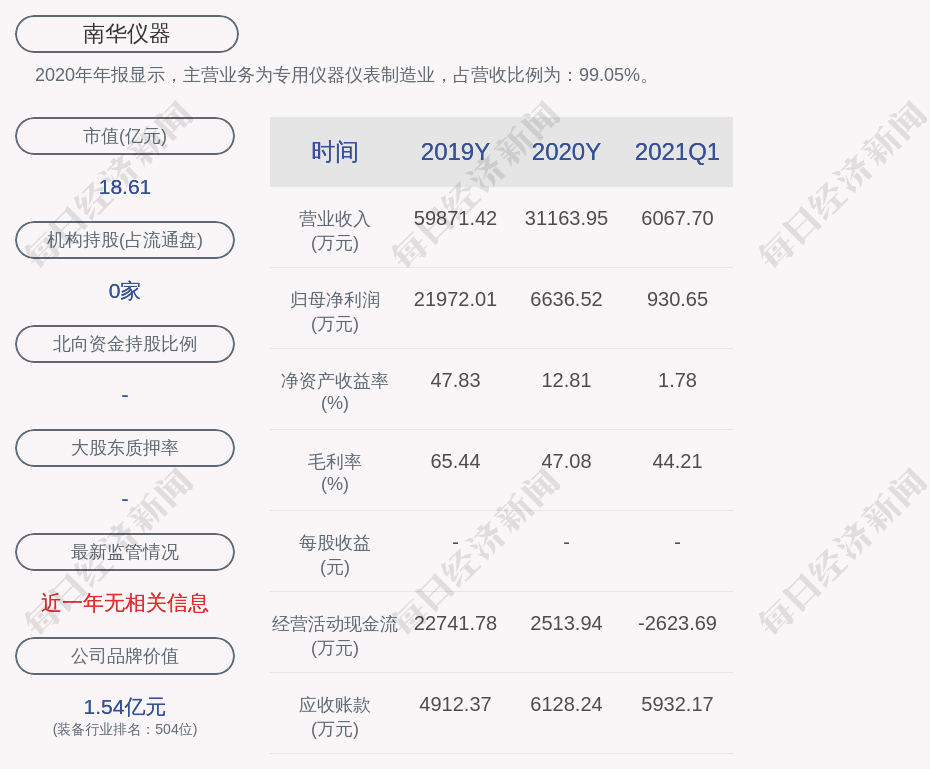
Task: Click ROE value 12.81
Action: 566,380
